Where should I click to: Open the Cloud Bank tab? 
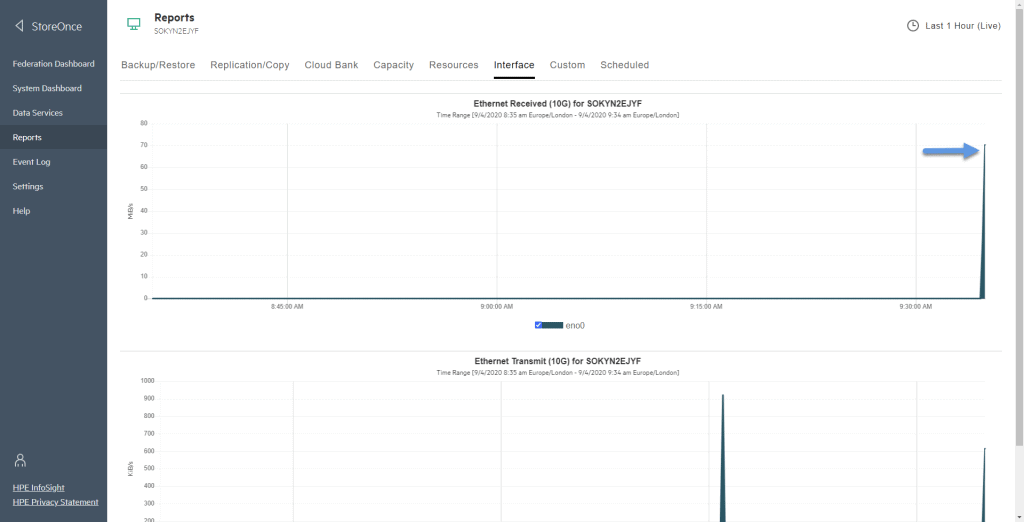[331, 65]
